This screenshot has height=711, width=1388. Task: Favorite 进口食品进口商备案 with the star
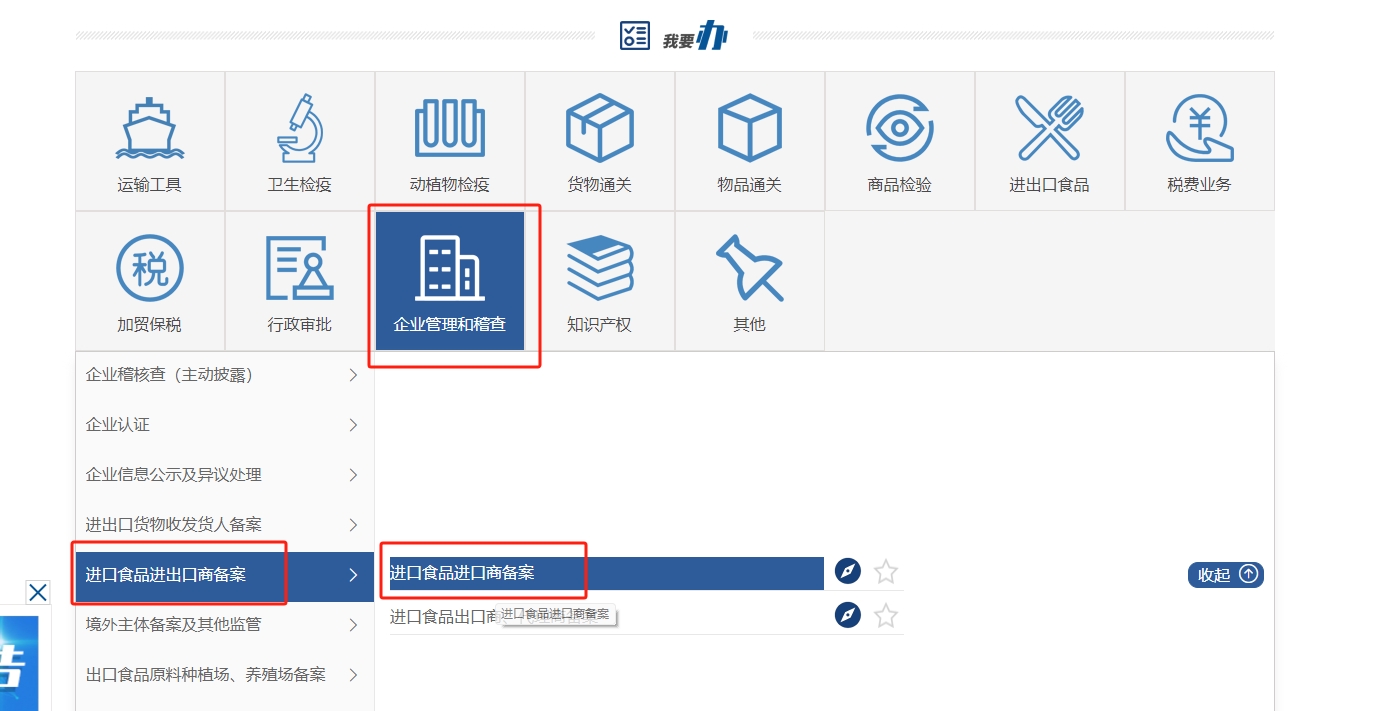pos(885,572)
